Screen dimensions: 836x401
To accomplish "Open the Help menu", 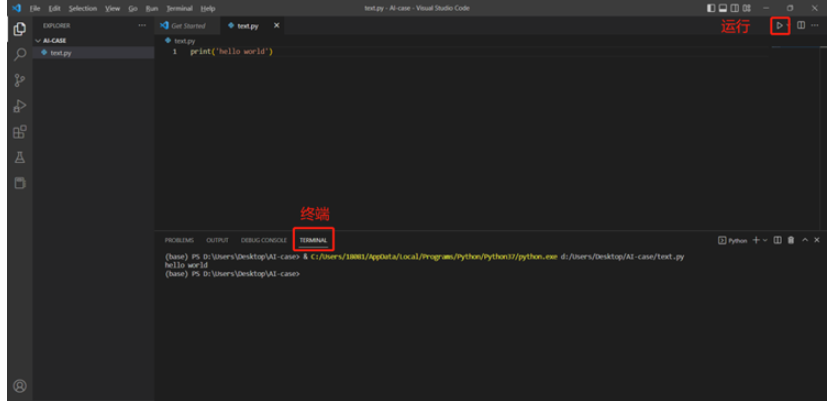I will click(208, 9).
